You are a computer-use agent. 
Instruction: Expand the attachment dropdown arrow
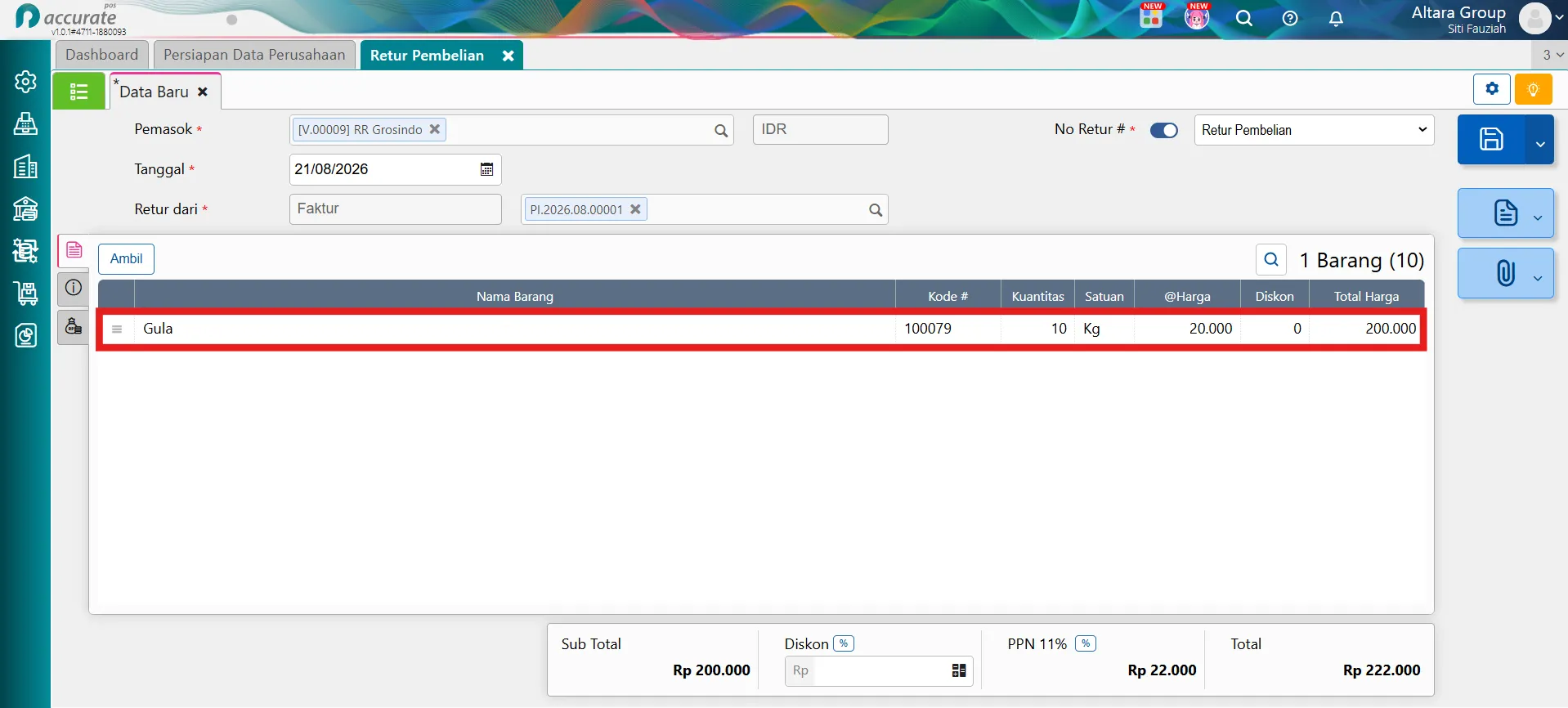coord(1538,278)
